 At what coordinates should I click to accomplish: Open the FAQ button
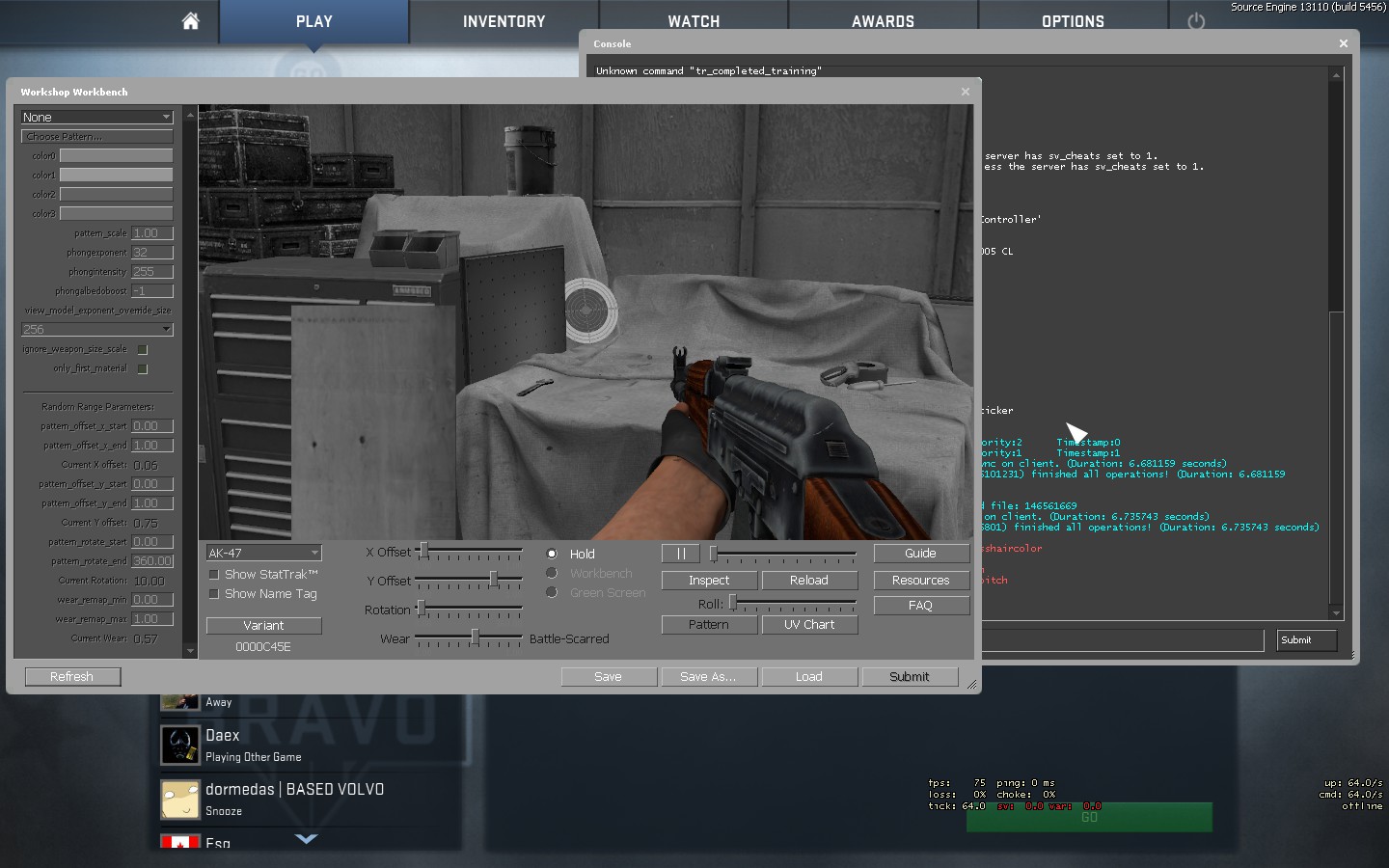point(921,606)
